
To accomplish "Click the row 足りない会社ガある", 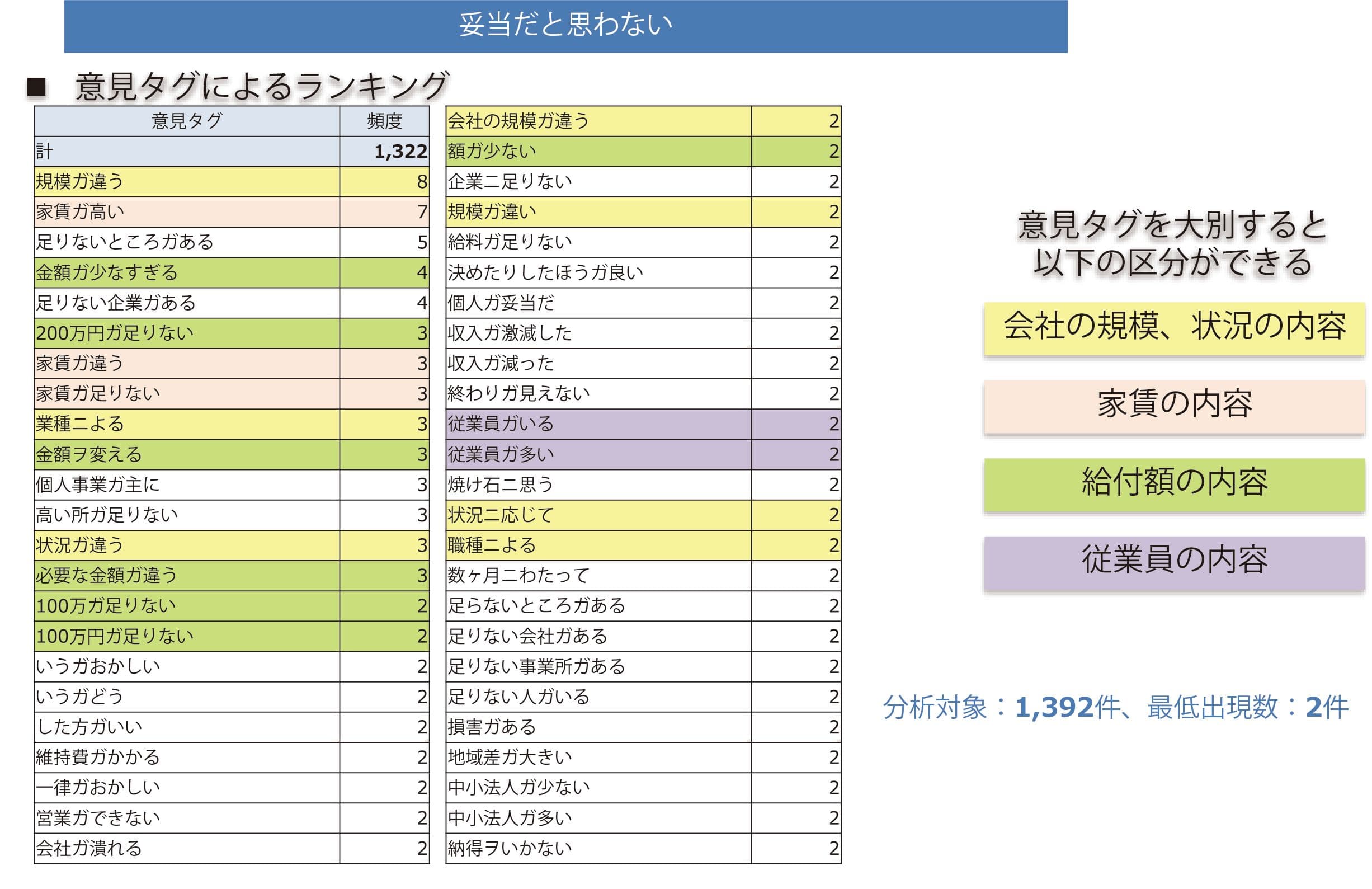I will point(643,636).
